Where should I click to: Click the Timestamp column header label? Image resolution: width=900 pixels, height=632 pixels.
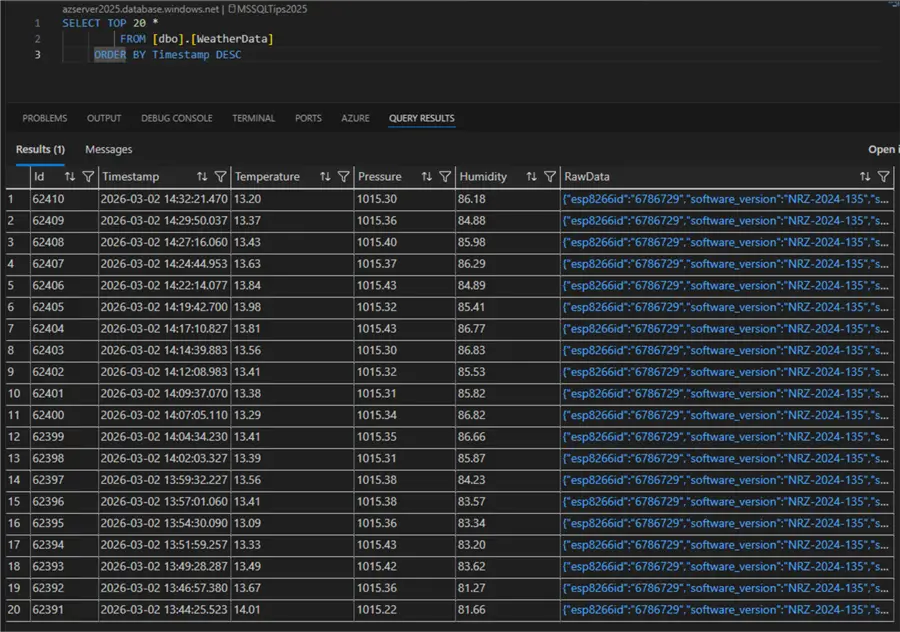point(131,177)
